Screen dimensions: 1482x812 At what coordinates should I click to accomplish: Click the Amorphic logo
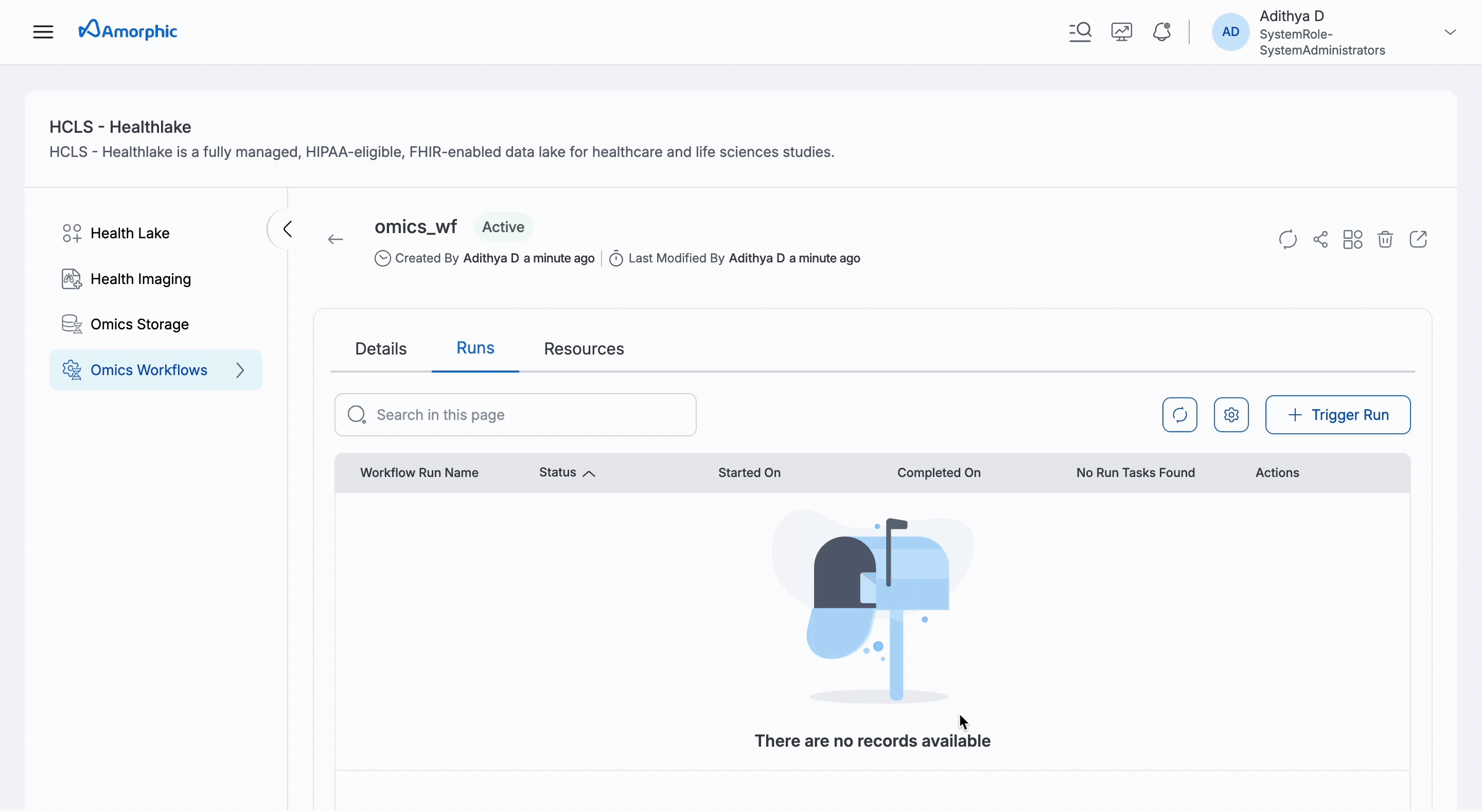128,29
